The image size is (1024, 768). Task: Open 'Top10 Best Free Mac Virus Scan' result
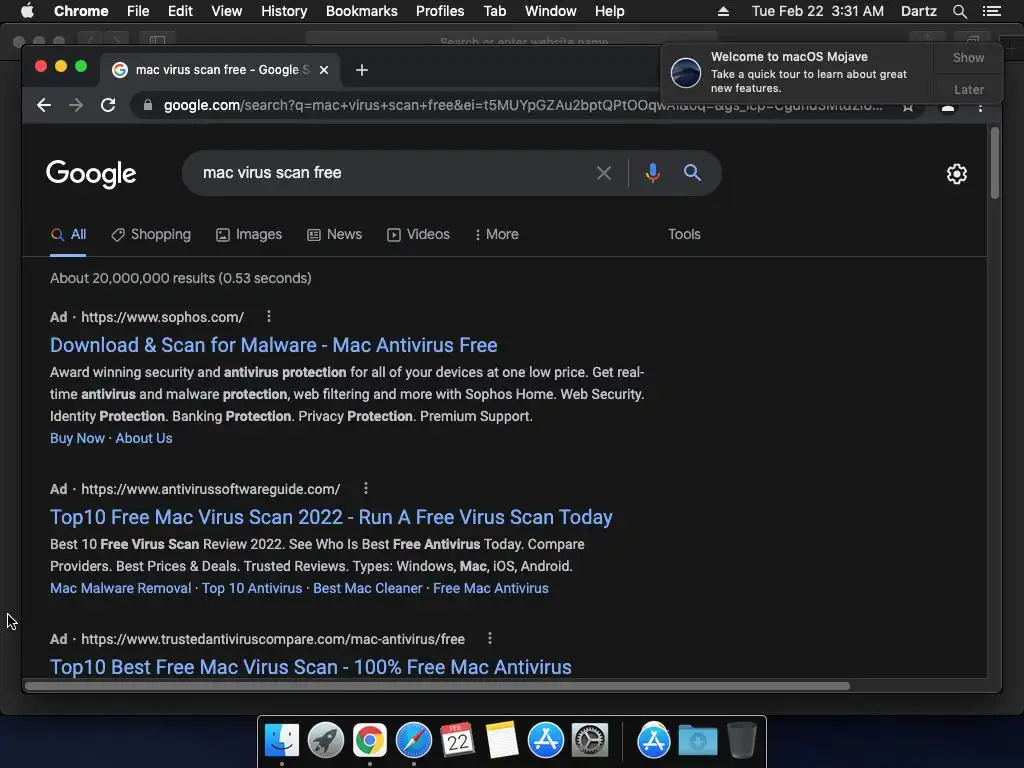coord(311,667)
